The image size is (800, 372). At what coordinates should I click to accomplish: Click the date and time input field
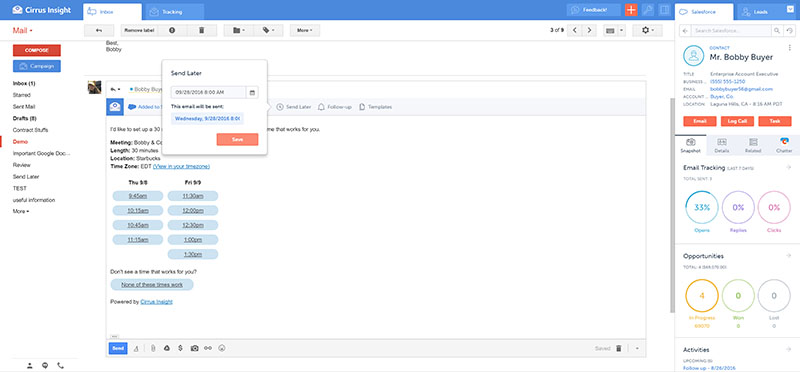click(x=208, y=92)
